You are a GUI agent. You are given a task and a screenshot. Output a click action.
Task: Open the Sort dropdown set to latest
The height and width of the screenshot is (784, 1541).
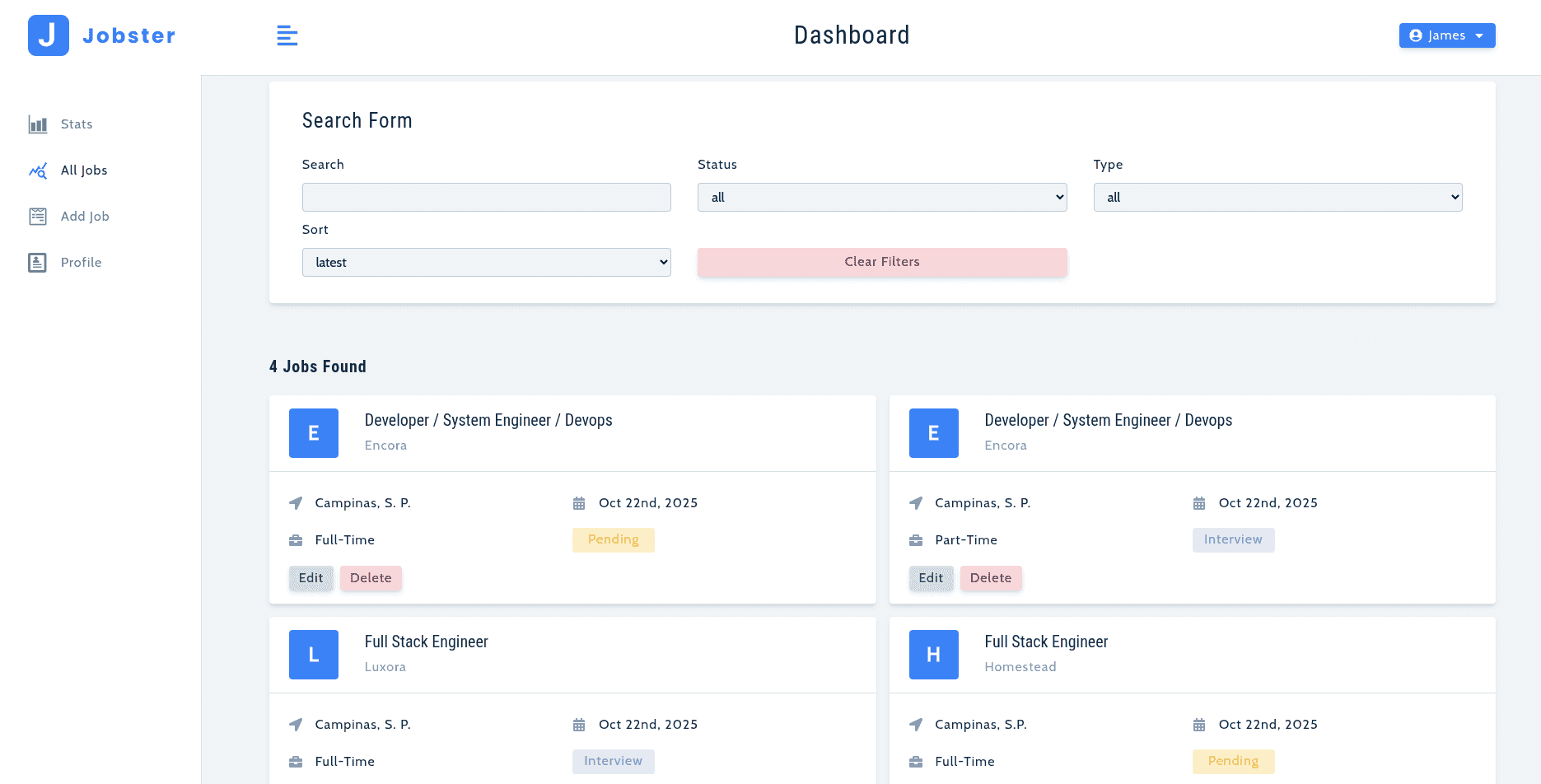click(486, 263)
